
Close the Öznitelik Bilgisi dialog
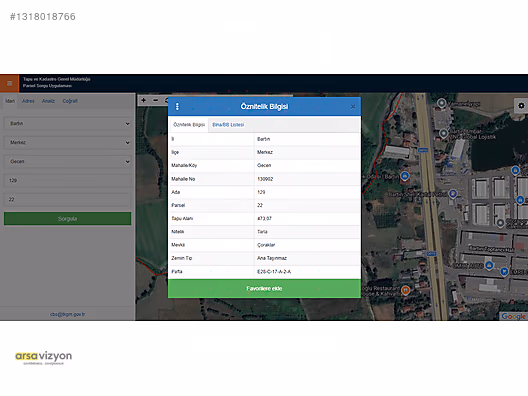click(353, 107)
